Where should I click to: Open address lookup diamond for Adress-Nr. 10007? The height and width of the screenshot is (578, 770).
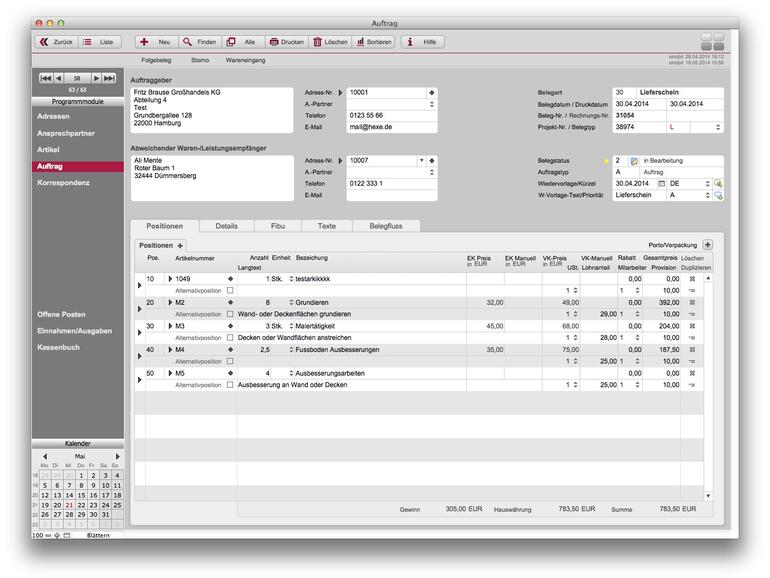(432, 161)
